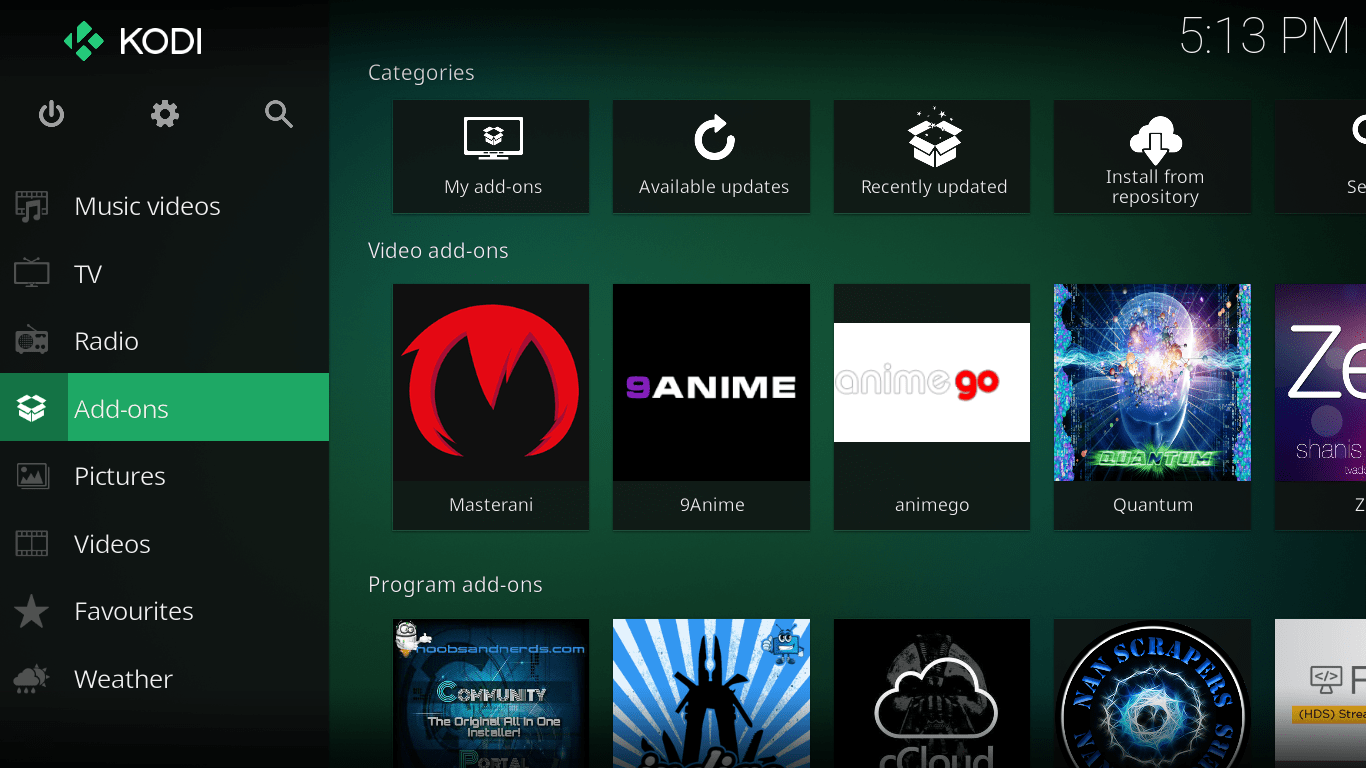Viewport: 1366px width, 768px height.
Task: Click the Video add-ons section heading
Action: pos(438,251)
